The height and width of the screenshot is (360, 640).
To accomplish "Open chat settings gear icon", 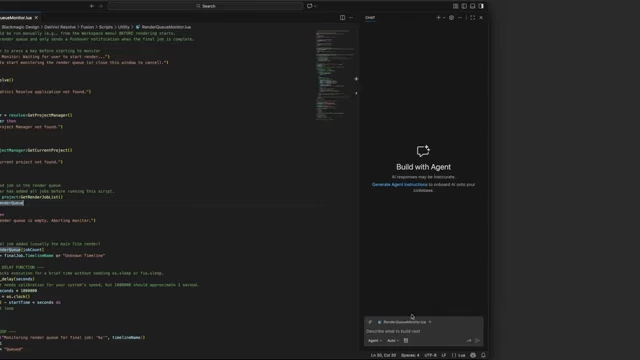I will click(x=451, y=18).
